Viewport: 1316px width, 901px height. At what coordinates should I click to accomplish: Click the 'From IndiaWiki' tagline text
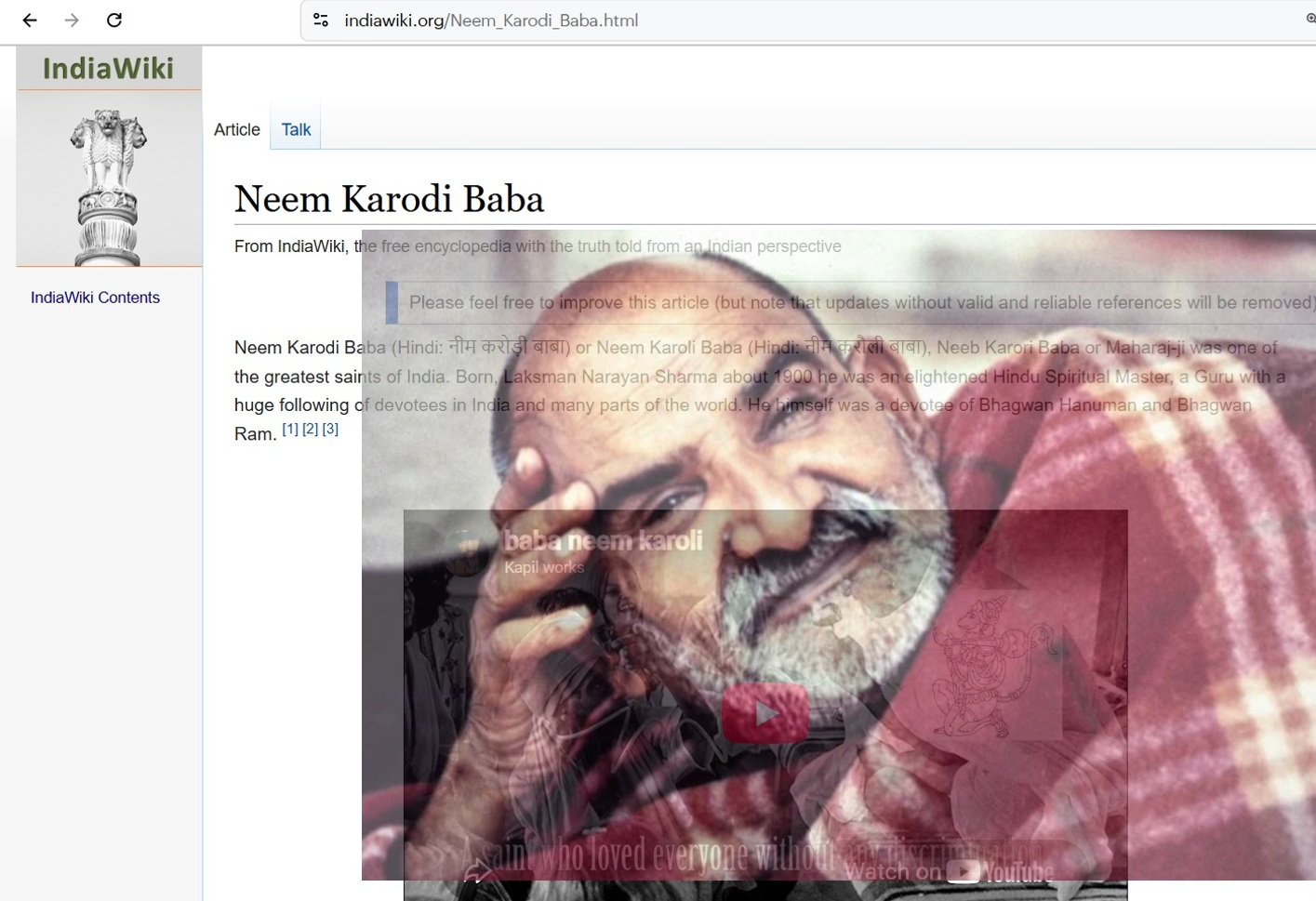(538, 246)
